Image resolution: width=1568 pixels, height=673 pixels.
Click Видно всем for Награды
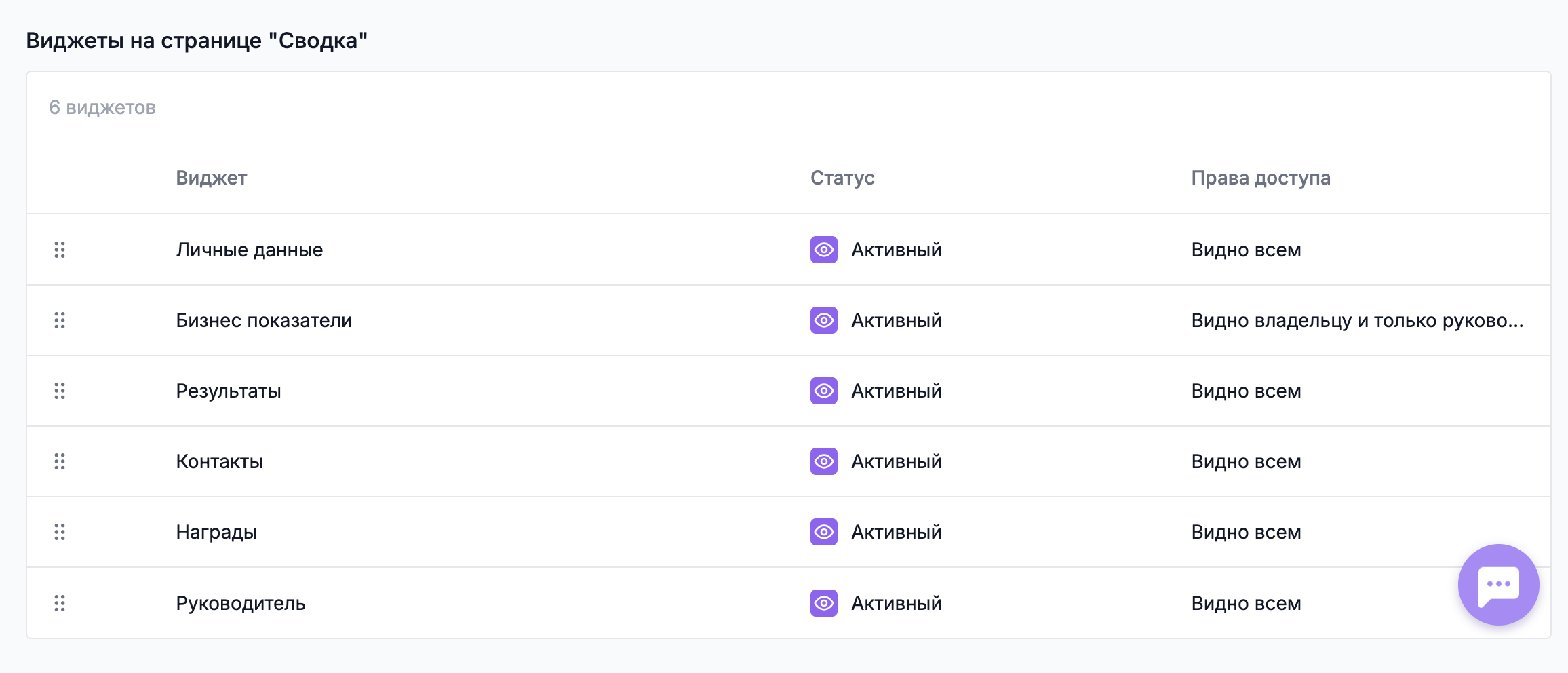pyautogui.click(x=1247, y=532)
